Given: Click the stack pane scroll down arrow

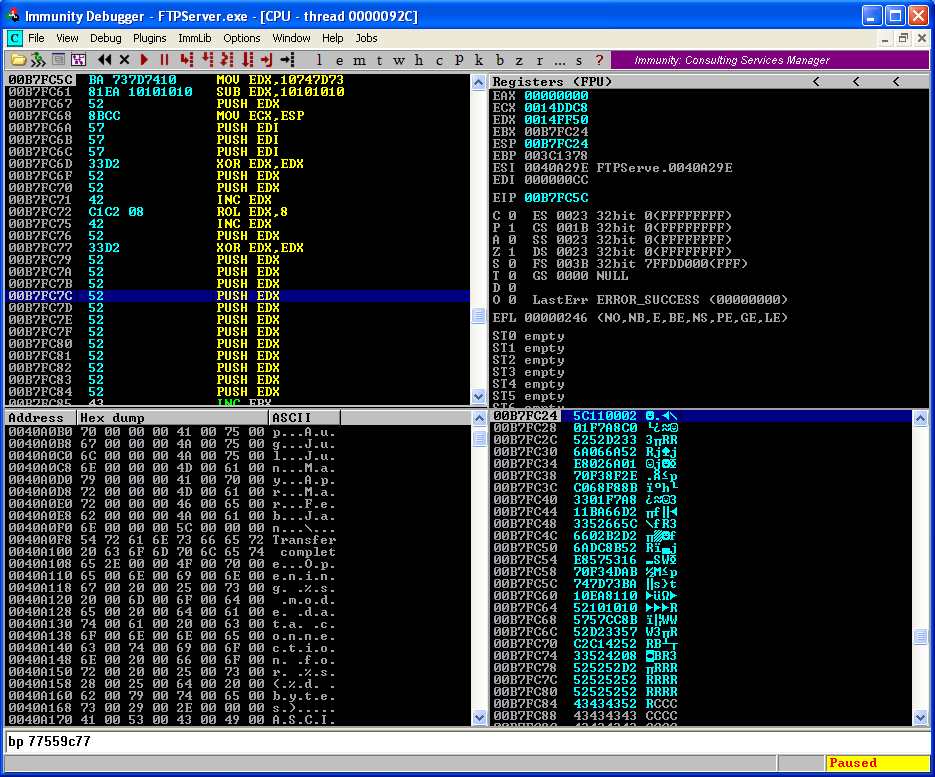Looking at the screenshot, I should pos(920,717).
